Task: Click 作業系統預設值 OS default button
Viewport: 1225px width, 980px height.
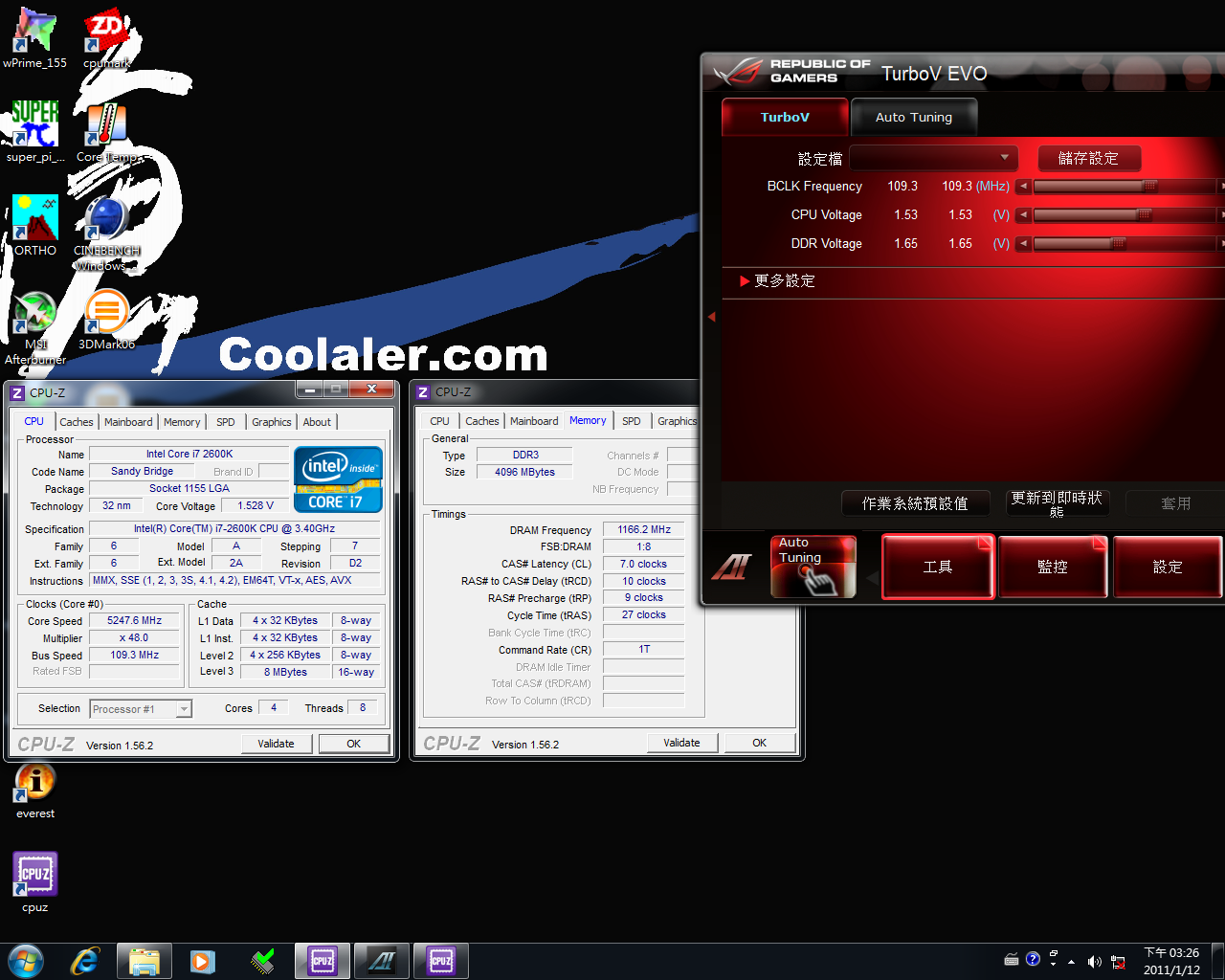Action: pyautogui.click(x=915, y=503)
